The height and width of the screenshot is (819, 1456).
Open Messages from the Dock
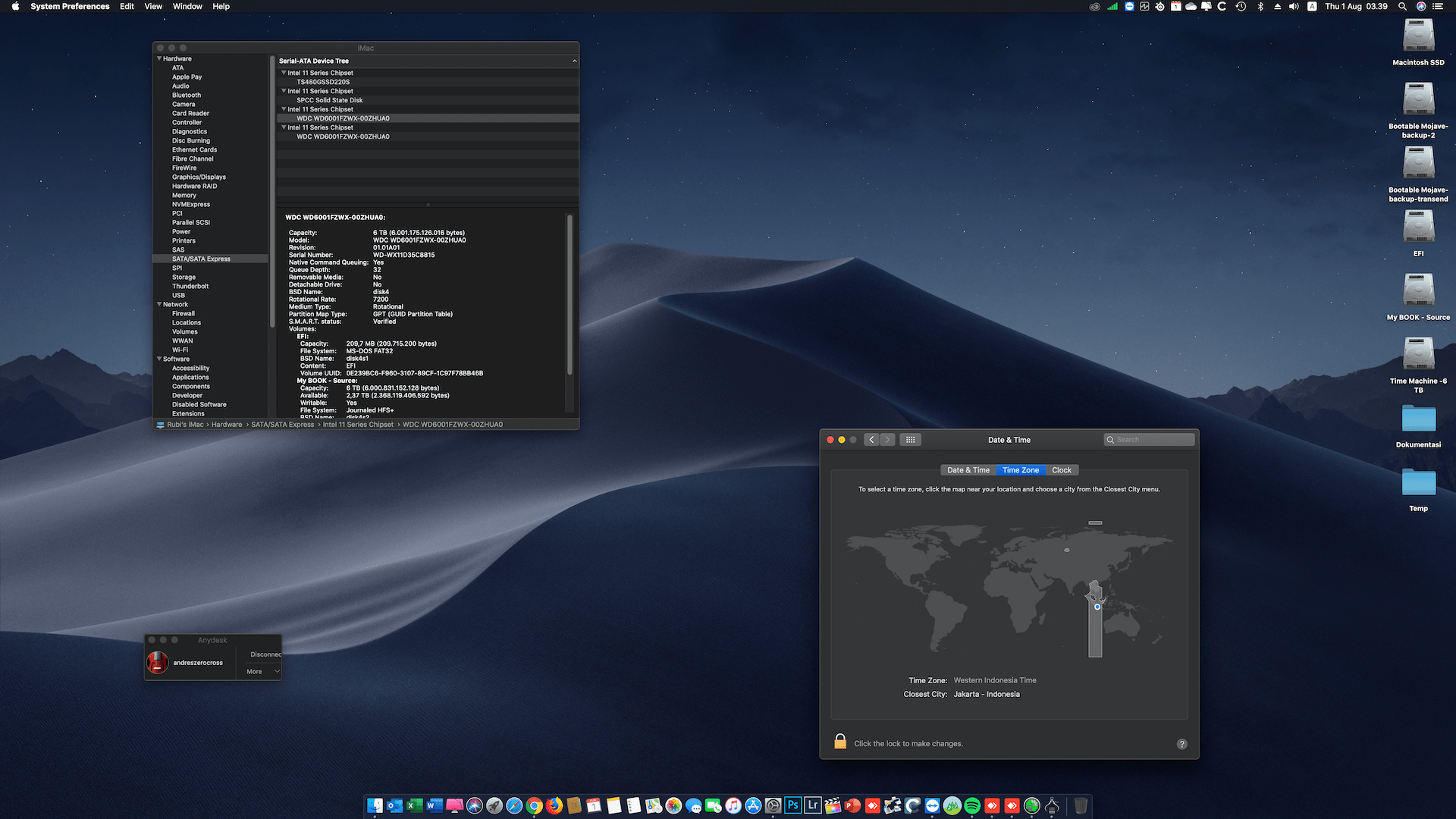coord(693,805)
